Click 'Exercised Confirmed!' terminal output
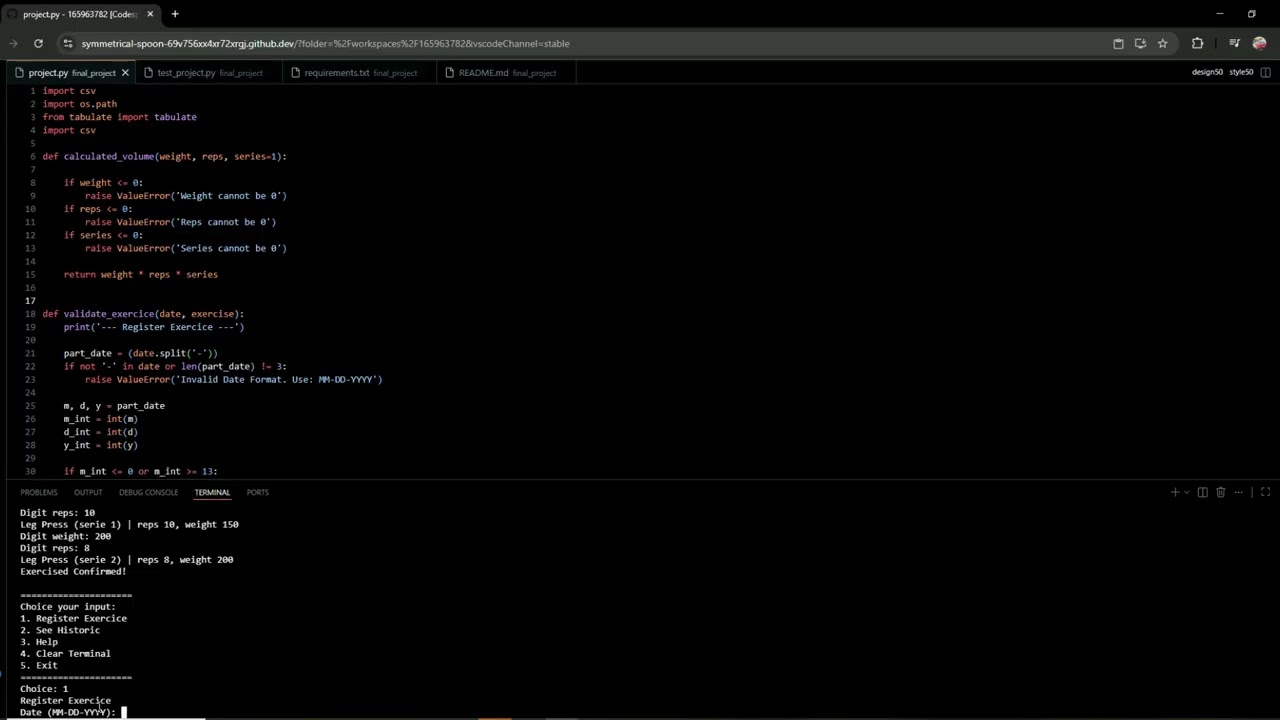 73,572
